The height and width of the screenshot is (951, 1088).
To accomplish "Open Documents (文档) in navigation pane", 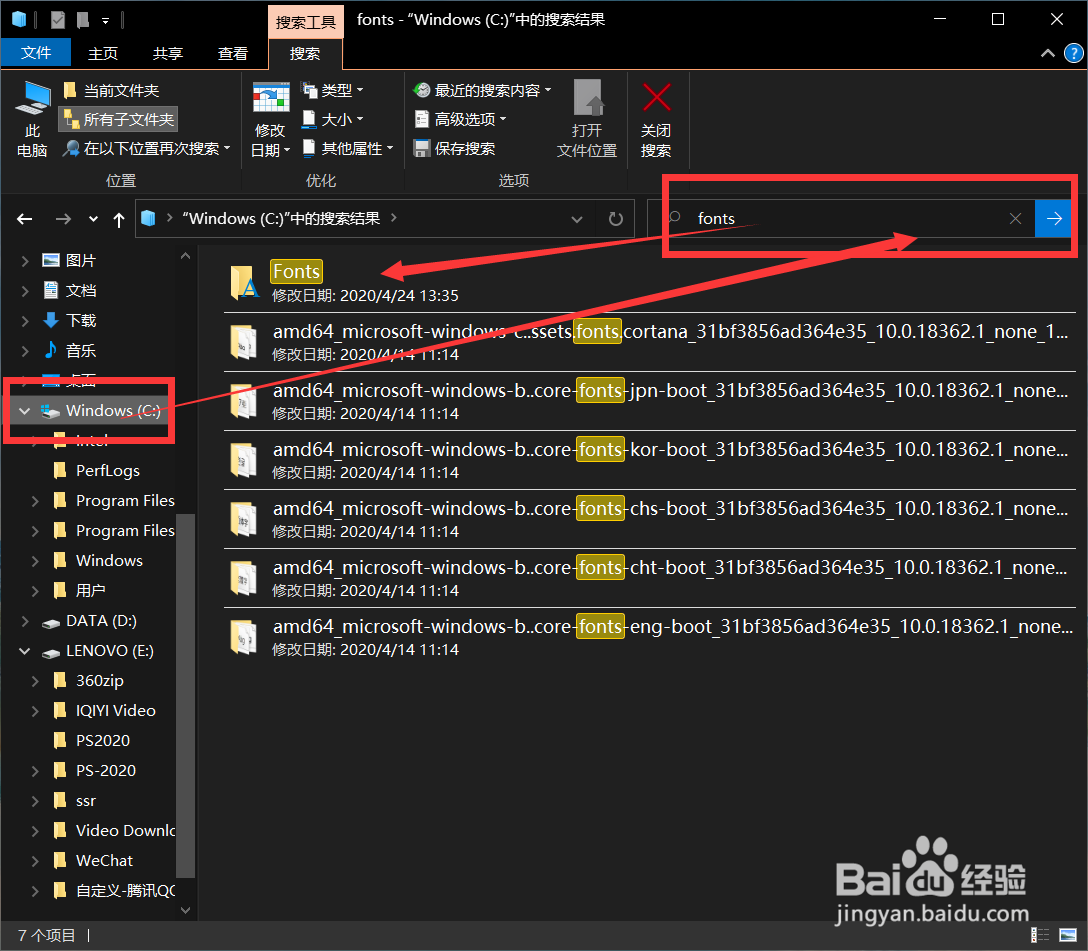I will click(x=69, y=290).
